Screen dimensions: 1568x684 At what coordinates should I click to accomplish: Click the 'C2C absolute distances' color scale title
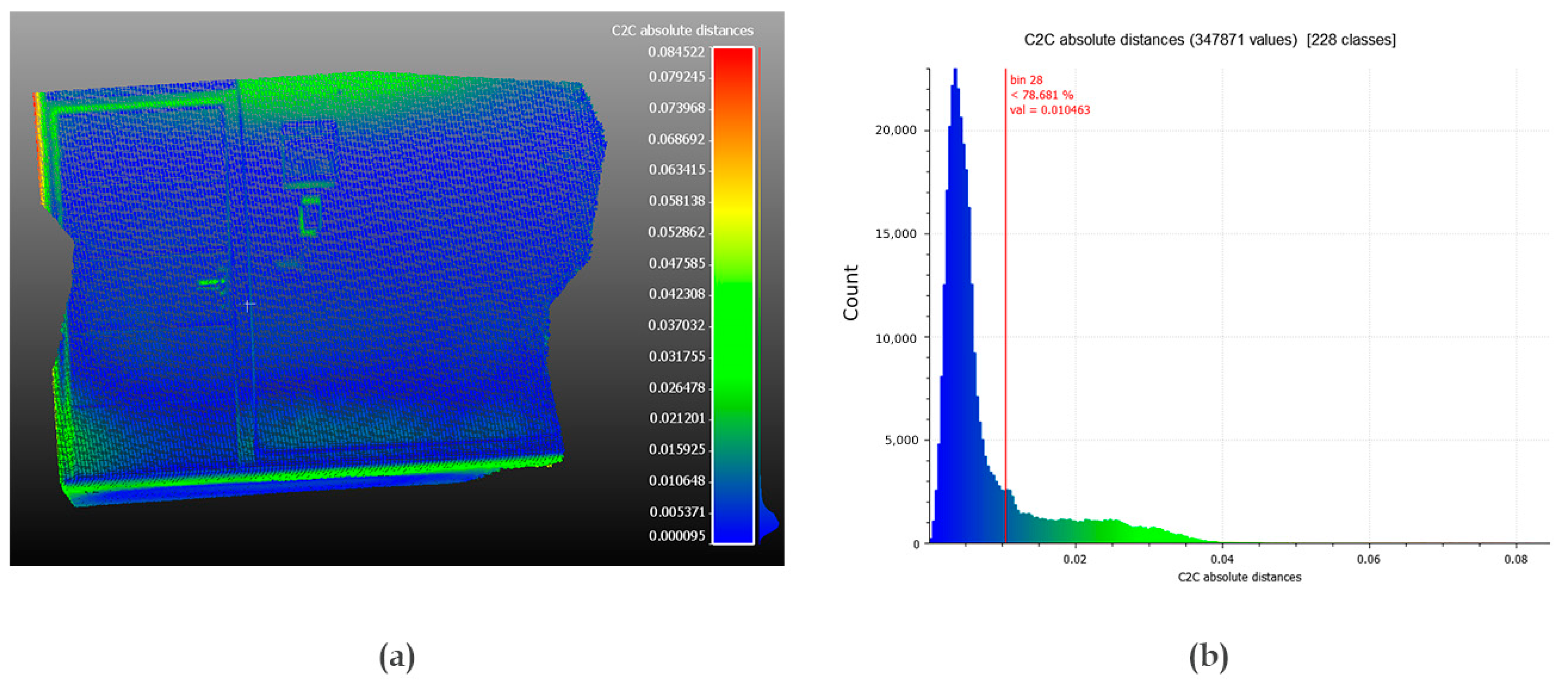coord(682,31)
